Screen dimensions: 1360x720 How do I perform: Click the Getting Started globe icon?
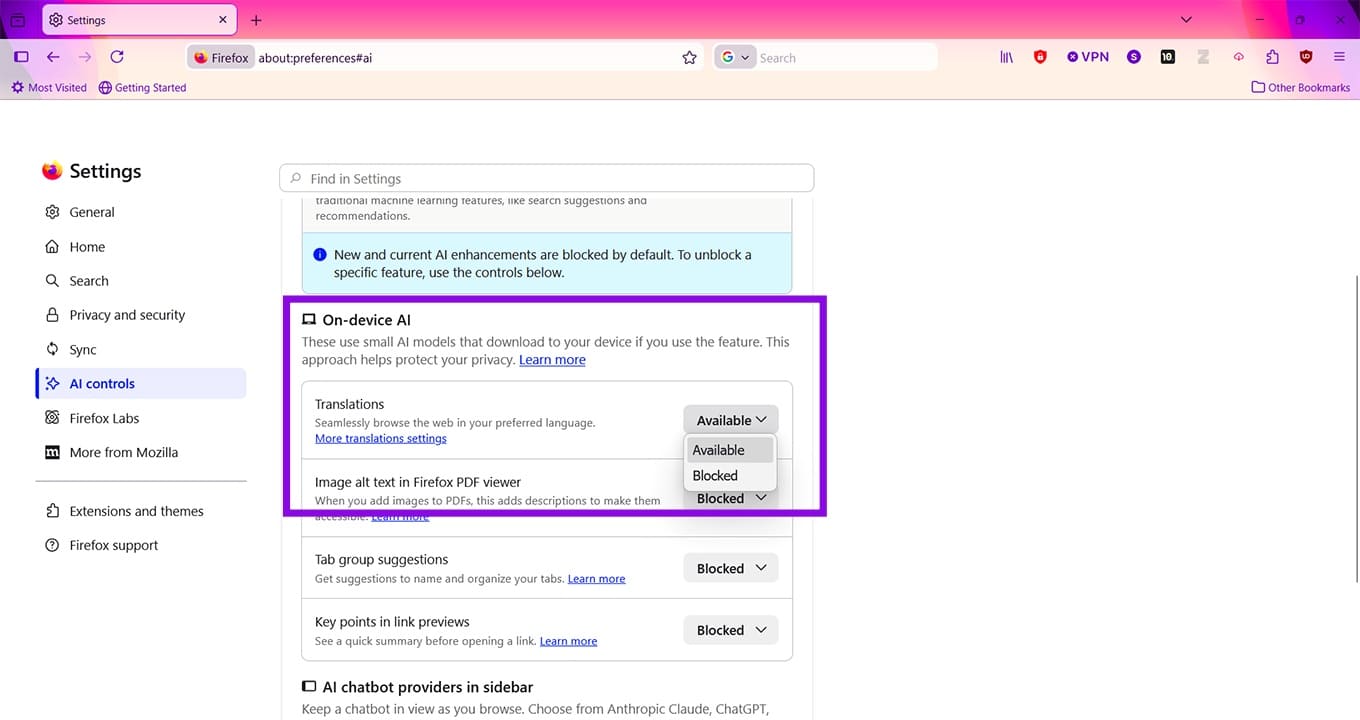point(105,88)
